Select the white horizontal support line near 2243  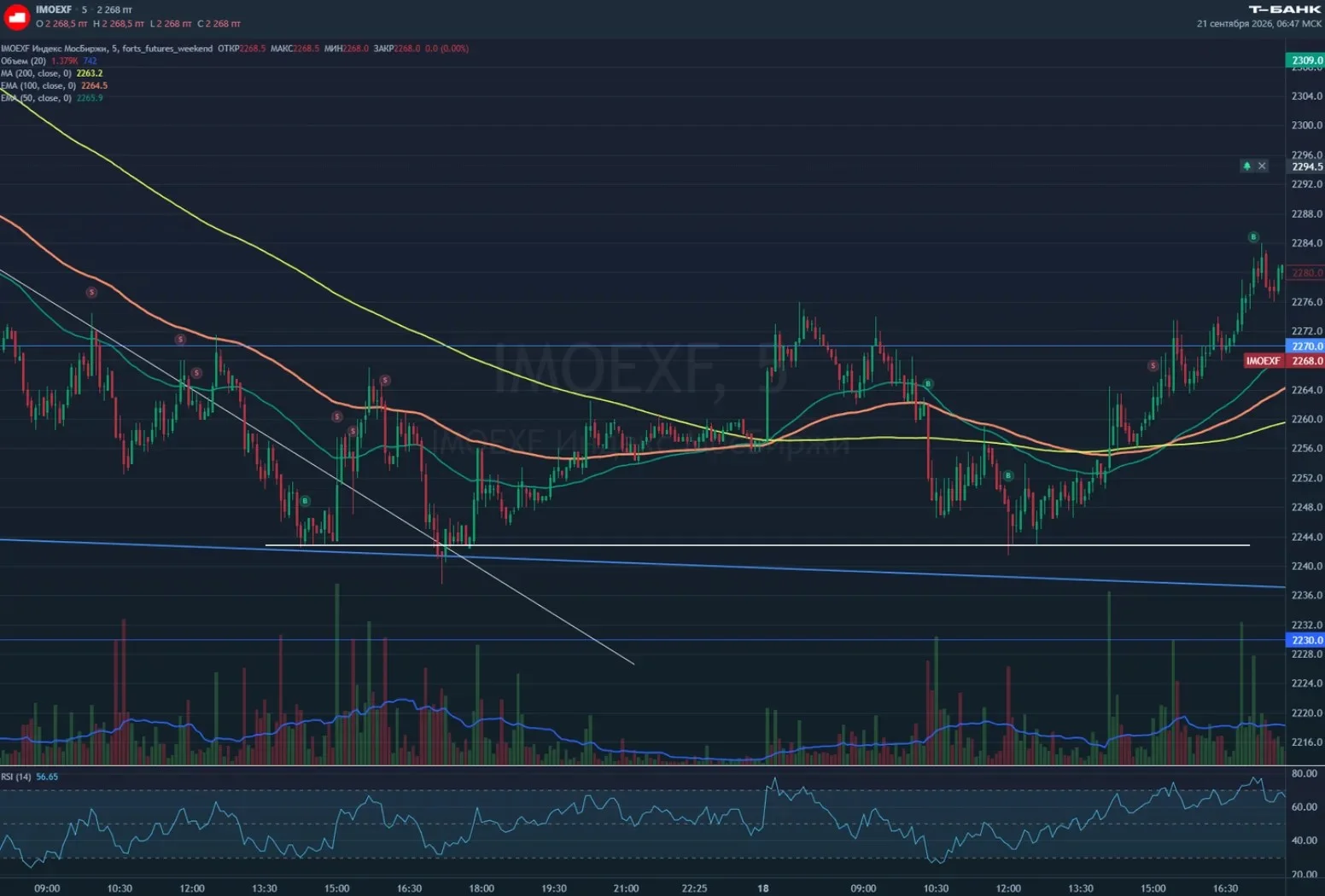[757, 545]
